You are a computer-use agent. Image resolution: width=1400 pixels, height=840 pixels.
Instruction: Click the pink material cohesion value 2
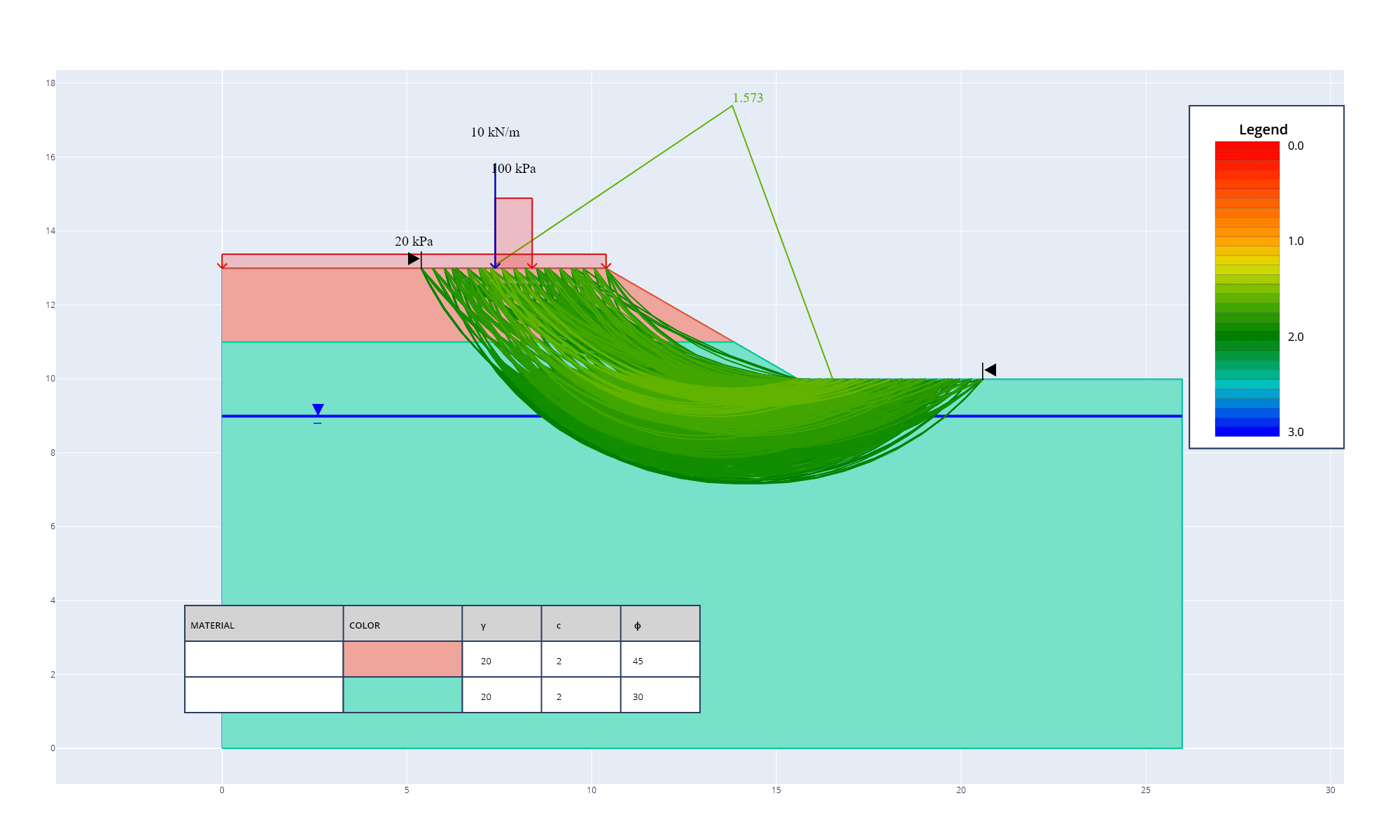tap(559, 661)
